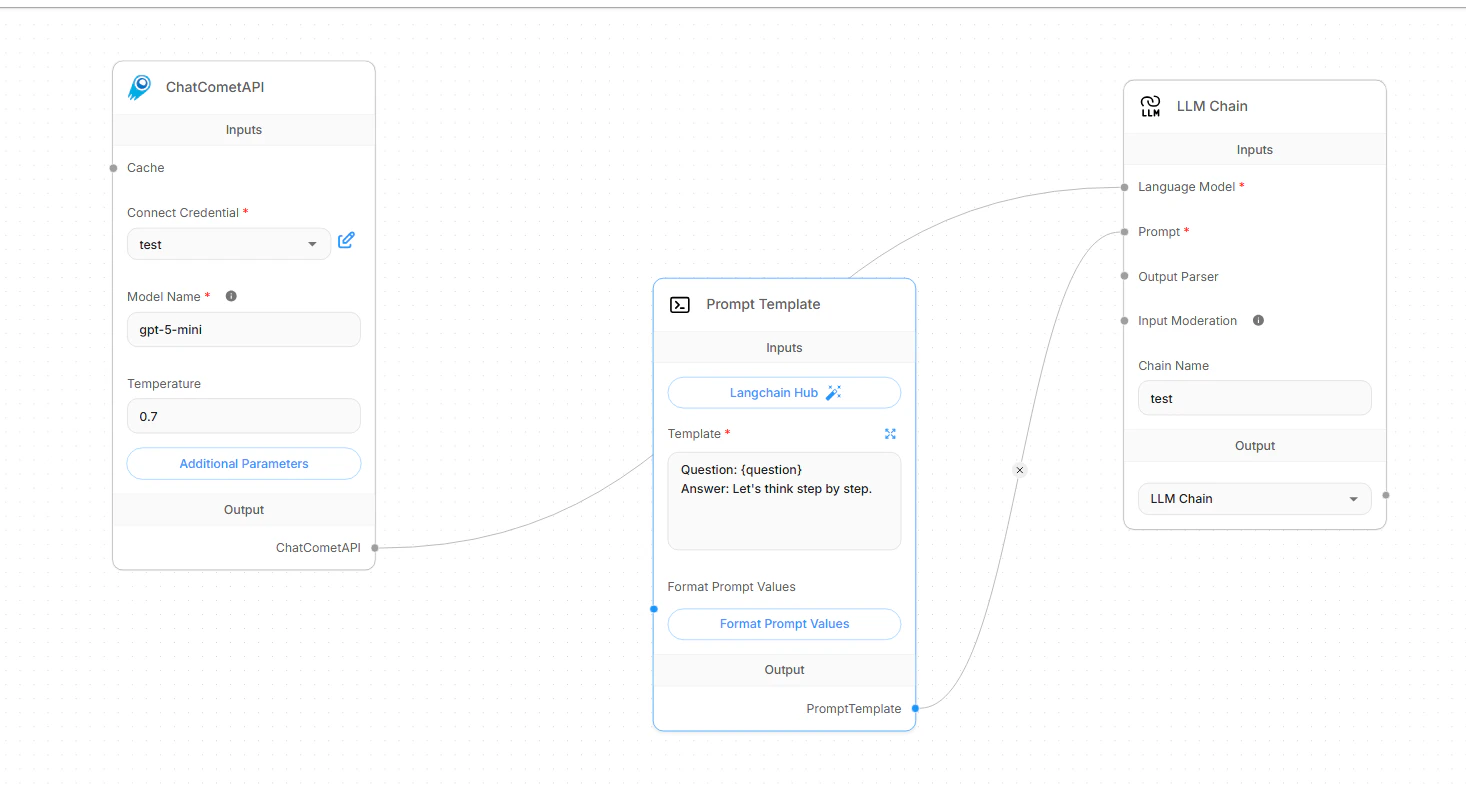Click the Temperature field showing 0.7

(x=243, y=416)
